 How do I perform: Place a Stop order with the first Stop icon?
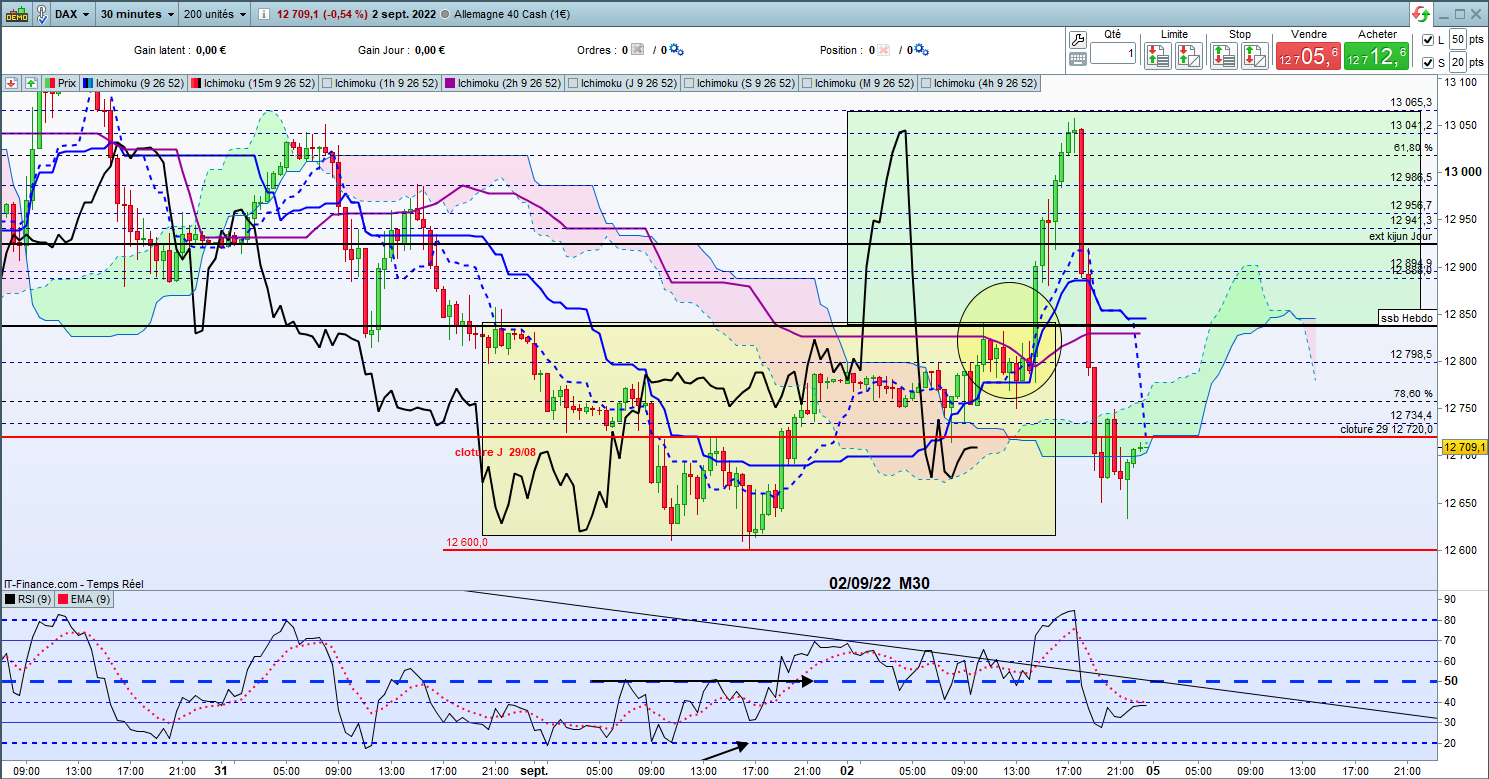(x=1224, y=56)
